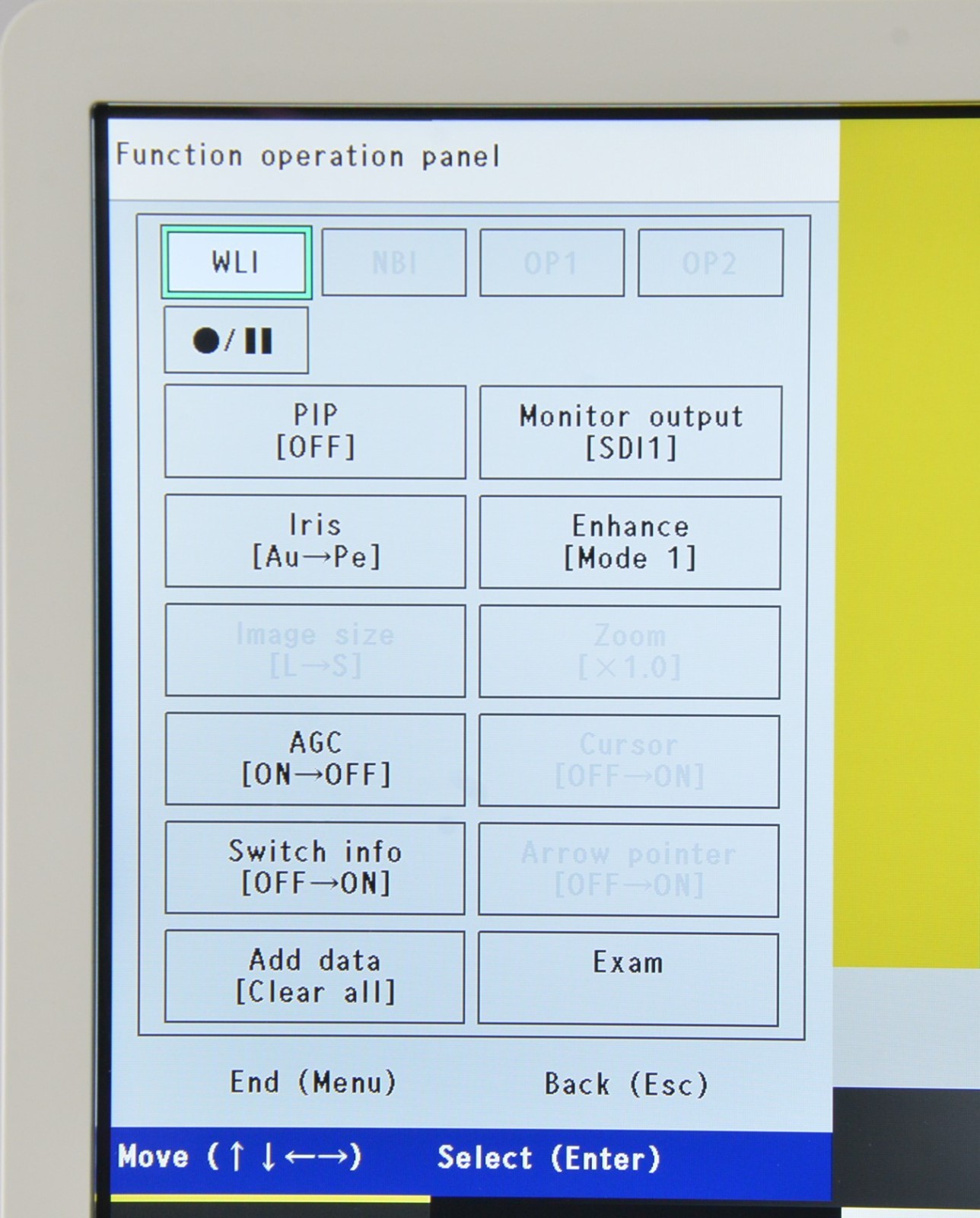This screenshot has height=1218, width=980.
Task: Turn AGC from ON to OFF
Action: point(315,759)
